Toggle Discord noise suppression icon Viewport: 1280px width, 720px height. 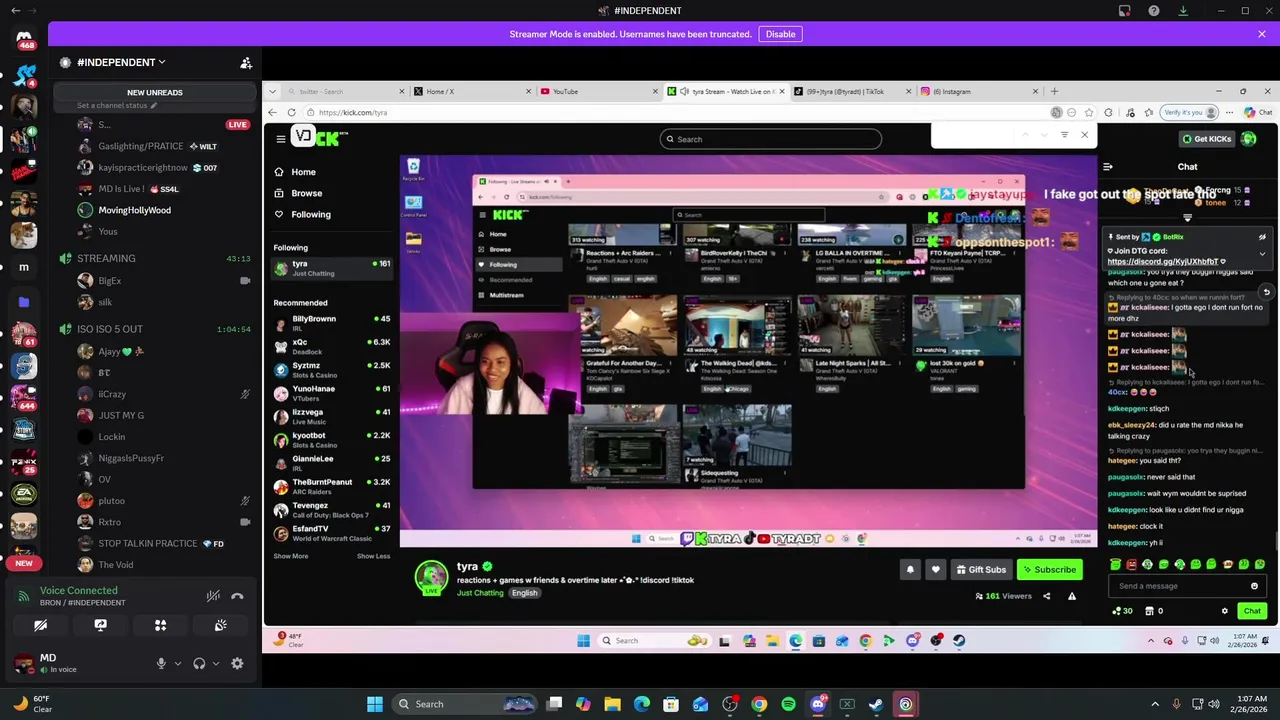(213, 596)
